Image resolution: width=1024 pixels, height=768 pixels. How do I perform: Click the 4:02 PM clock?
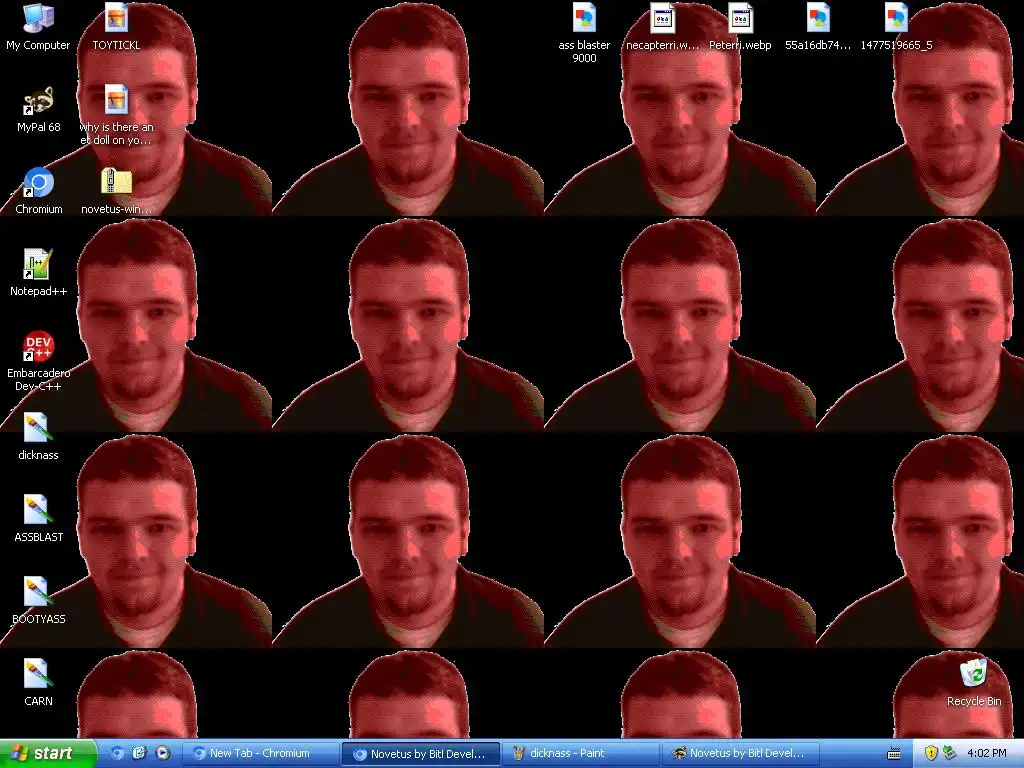click(x=987, y=753)
